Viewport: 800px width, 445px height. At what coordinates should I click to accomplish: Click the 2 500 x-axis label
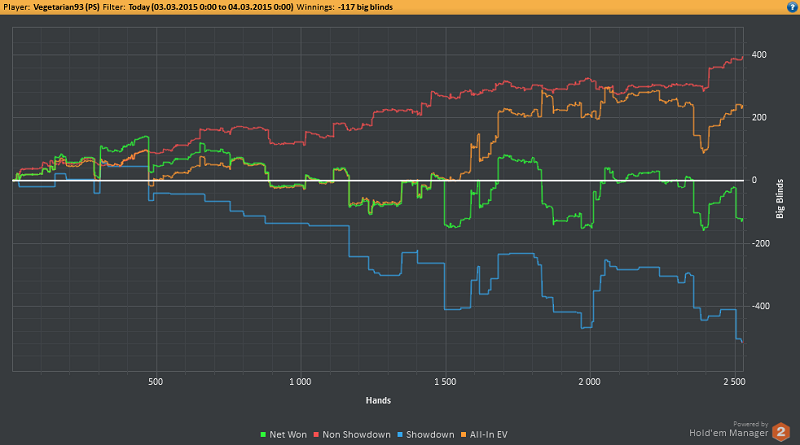click(x=734, y=382)
